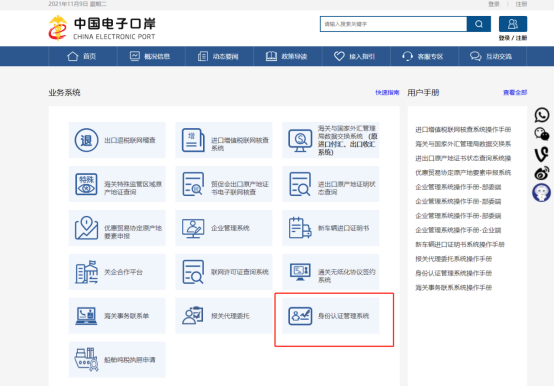
Task: Click the blue user login icon button
Action: [x=513, y=24]
